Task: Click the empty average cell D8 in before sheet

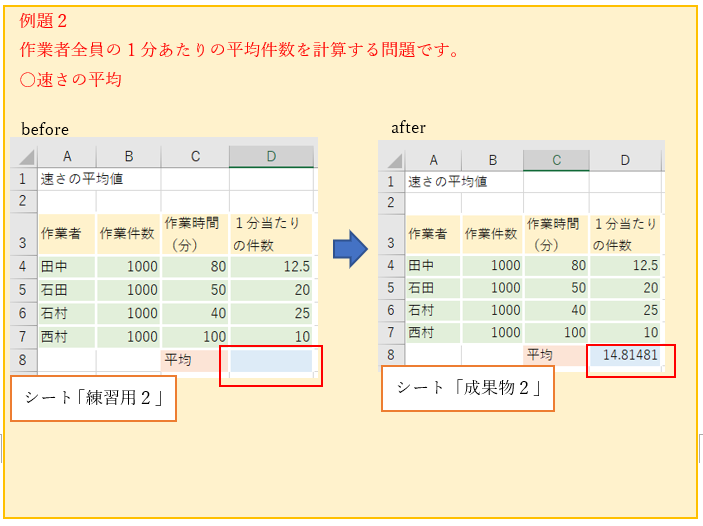Action: pyautogui.click(x=271, y=360)
